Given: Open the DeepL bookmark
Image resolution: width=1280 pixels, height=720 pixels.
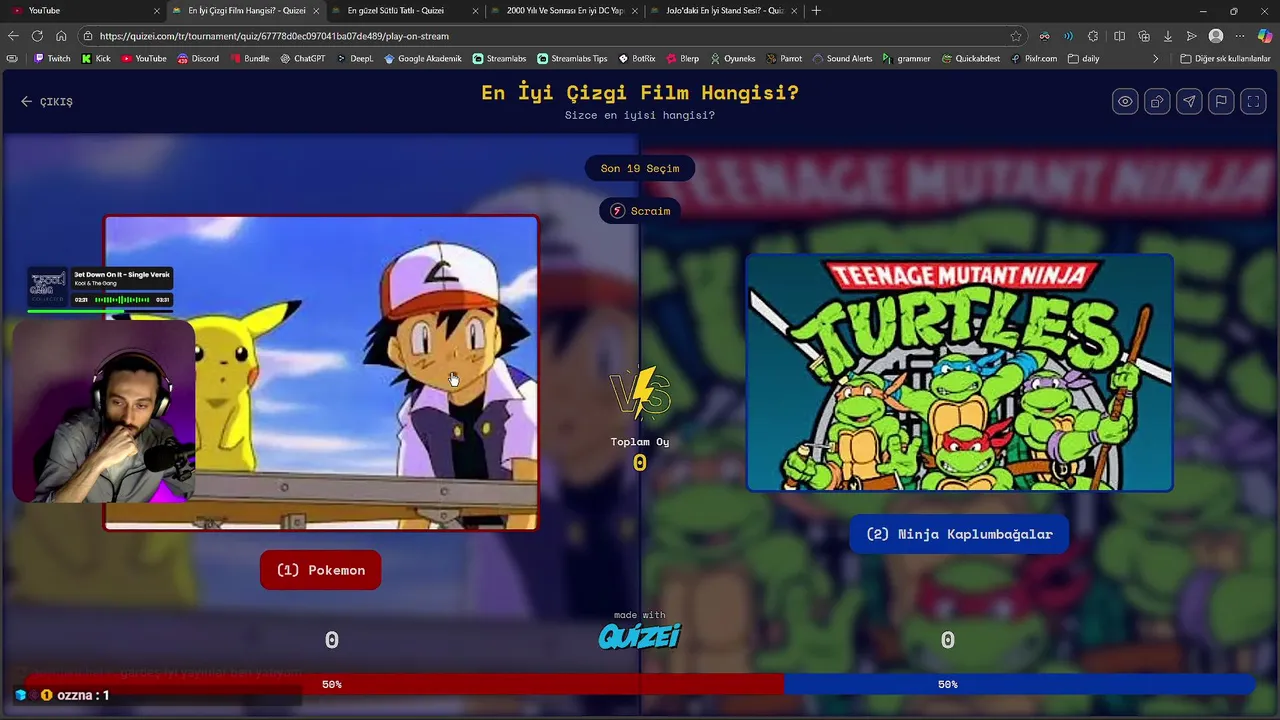Looking at the screenshot, I should 354,58.
